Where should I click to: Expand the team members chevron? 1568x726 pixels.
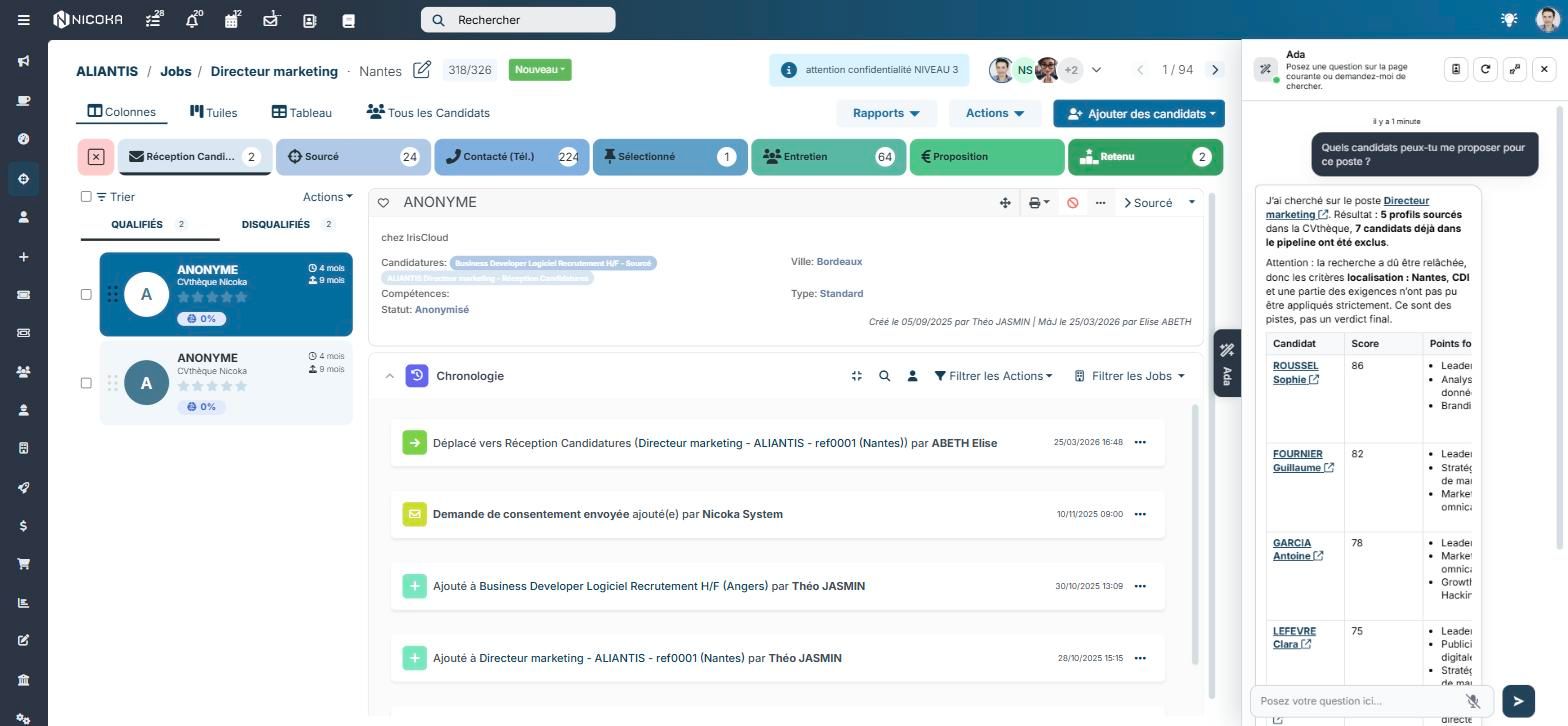coord(1096,70)
